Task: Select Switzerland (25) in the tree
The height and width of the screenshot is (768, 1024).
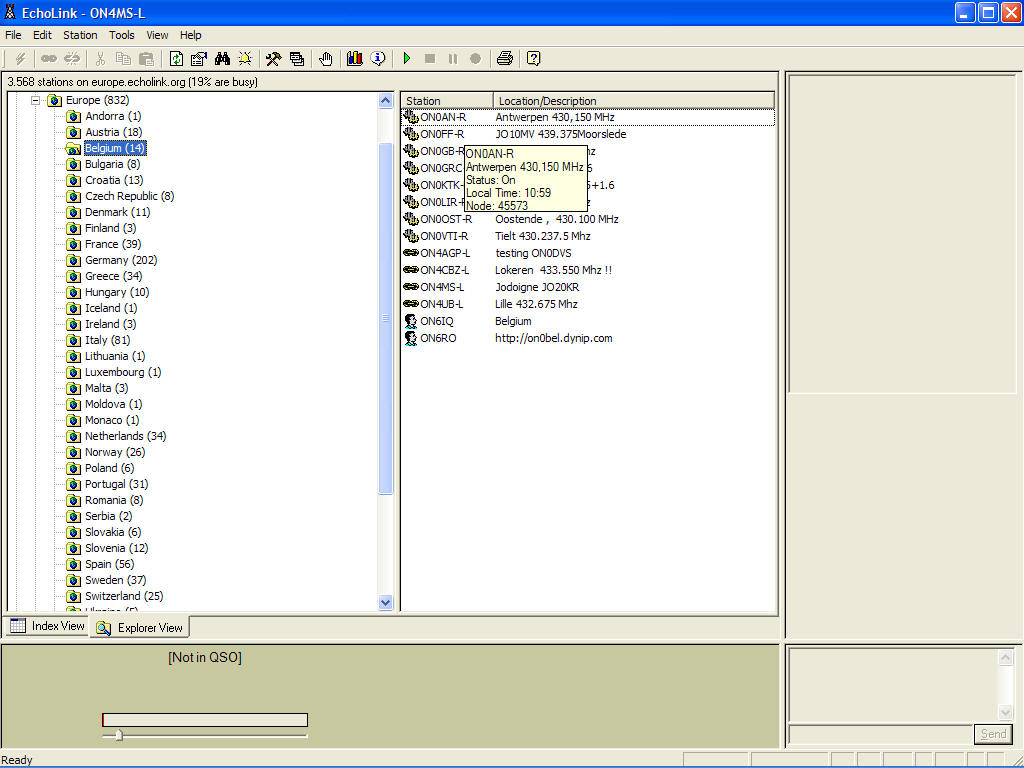Action: click(124, 596)
